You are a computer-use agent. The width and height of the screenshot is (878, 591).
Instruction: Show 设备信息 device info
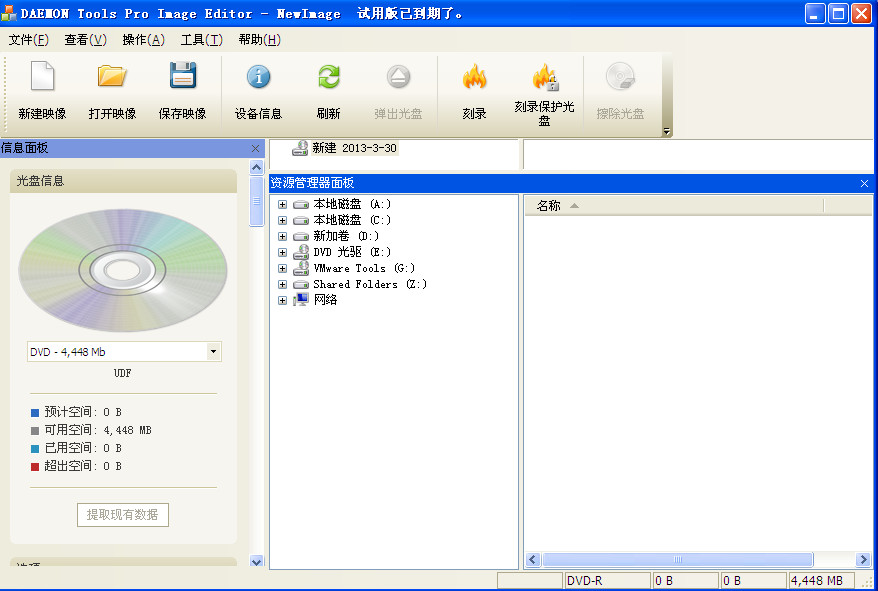pyautogui.click(x=258, y=76)
